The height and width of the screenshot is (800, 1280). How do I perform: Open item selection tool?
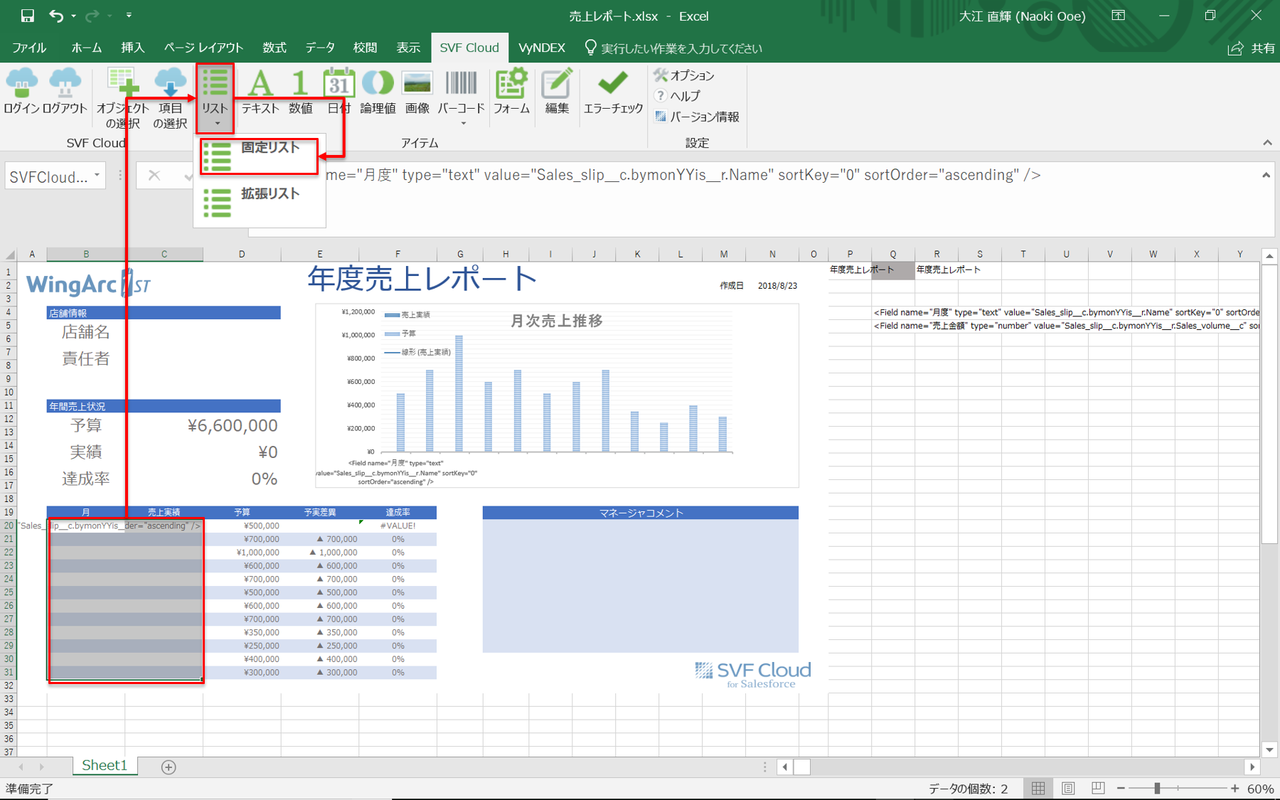point(170,99)
